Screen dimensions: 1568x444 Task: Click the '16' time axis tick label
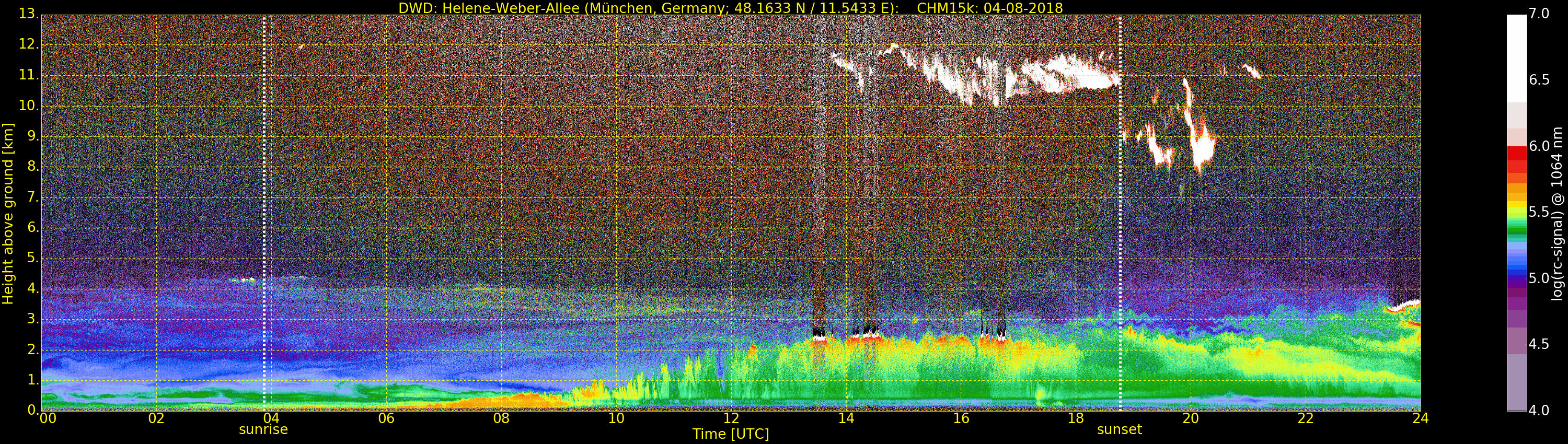pos(961,418)
